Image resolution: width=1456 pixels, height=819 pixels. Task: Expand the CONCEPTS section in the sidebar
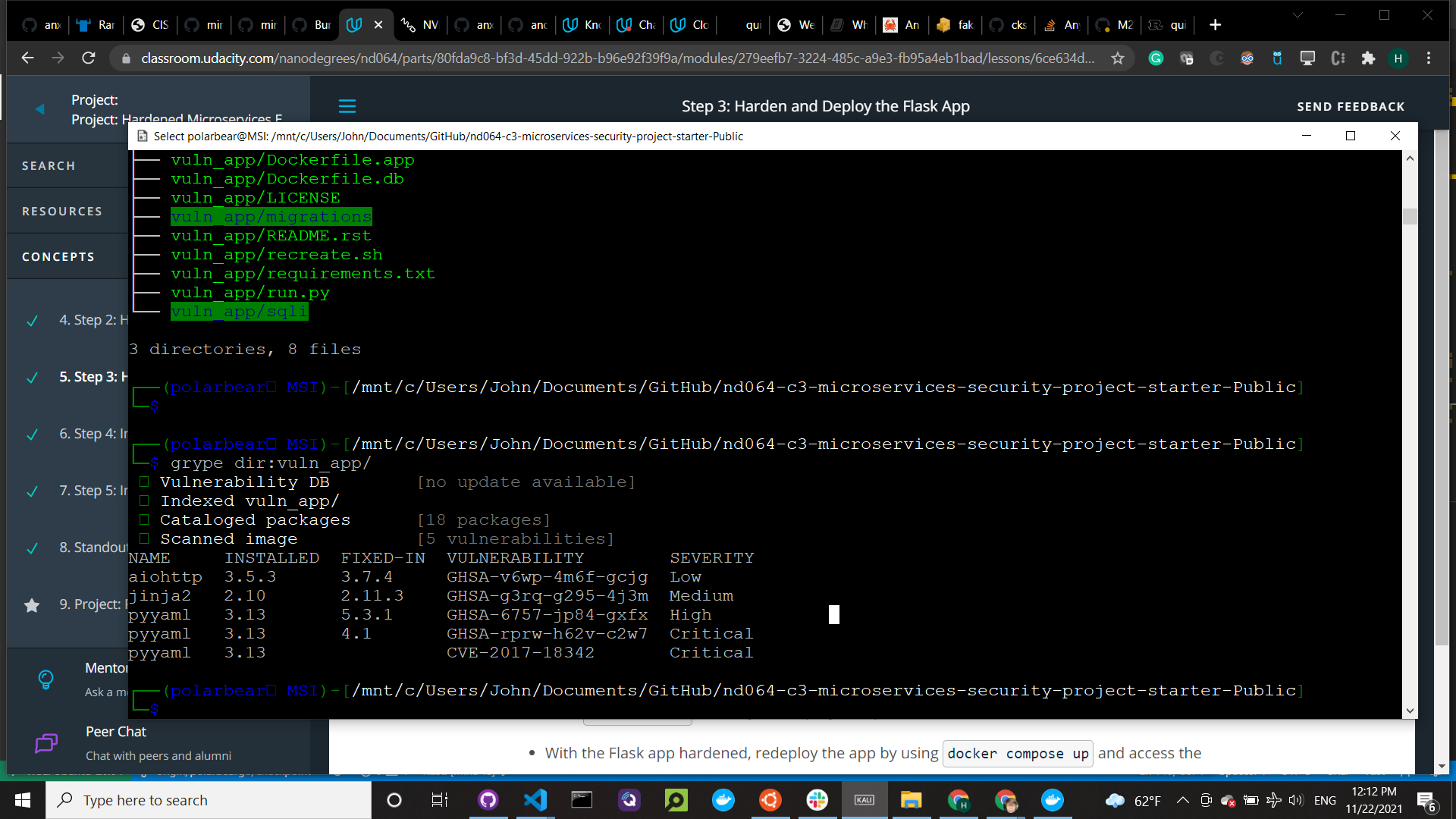pos(58,257)
